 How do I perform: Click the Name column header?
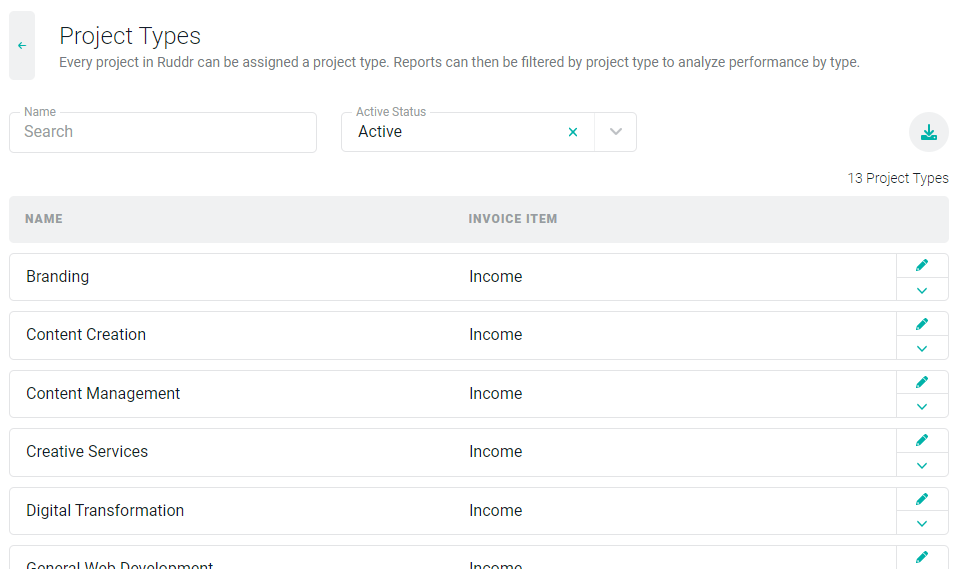(44, 219)
